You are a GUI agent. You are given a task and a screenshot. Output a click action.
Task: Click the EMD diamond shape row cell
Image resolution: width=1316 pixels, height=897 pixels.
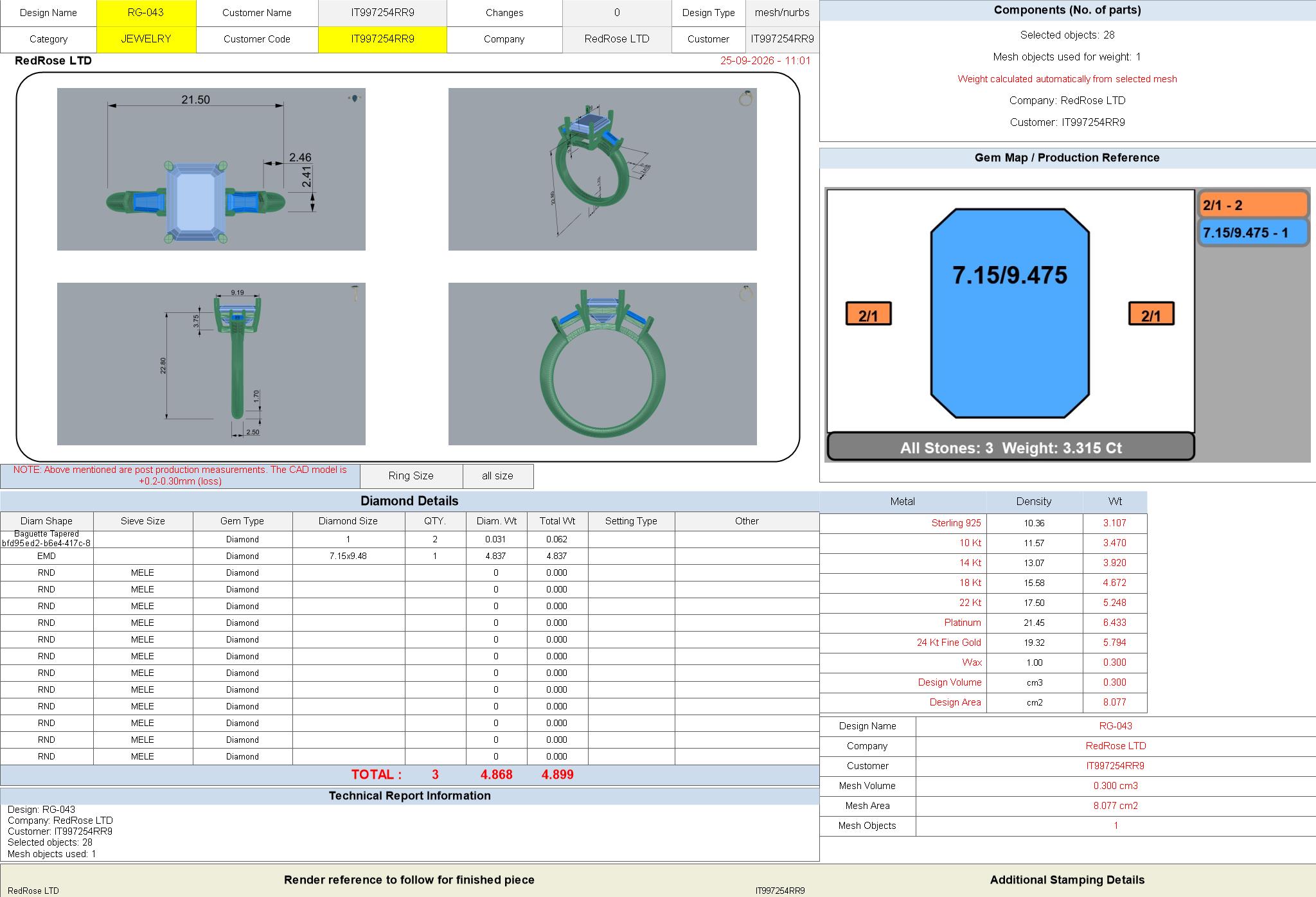click(47, 556)
